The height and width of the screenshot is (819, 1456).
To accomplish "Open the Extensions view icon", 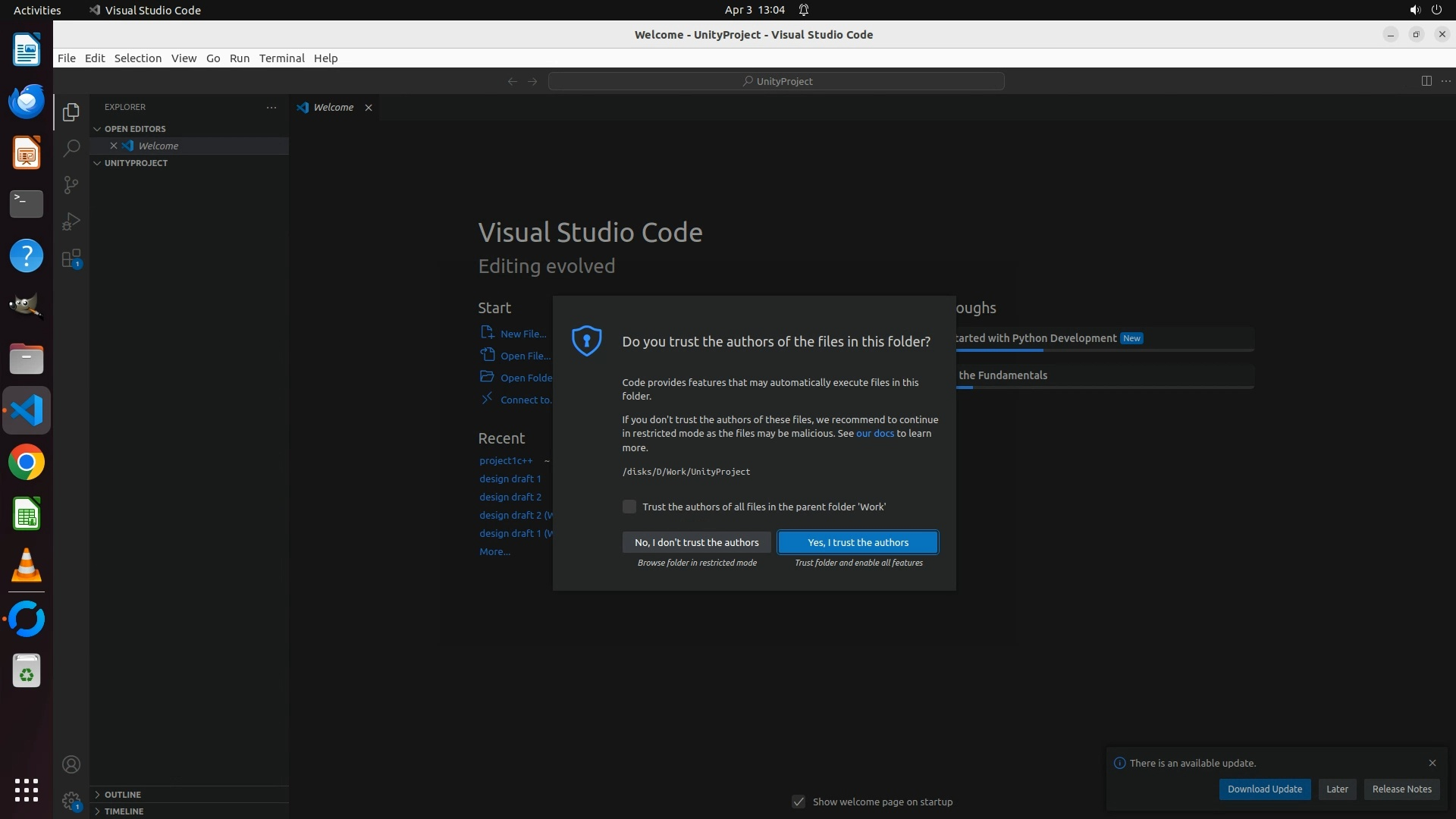I will coord(71,259).
